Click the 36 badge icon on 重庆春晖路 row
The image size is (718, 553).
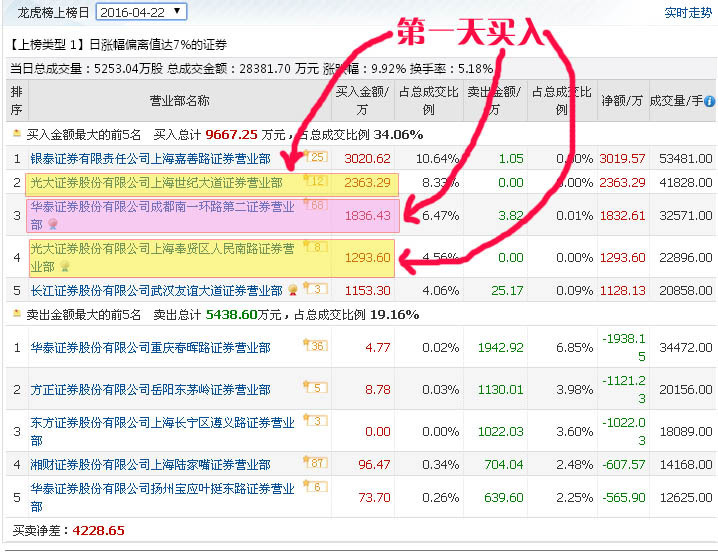pos(315,345)
